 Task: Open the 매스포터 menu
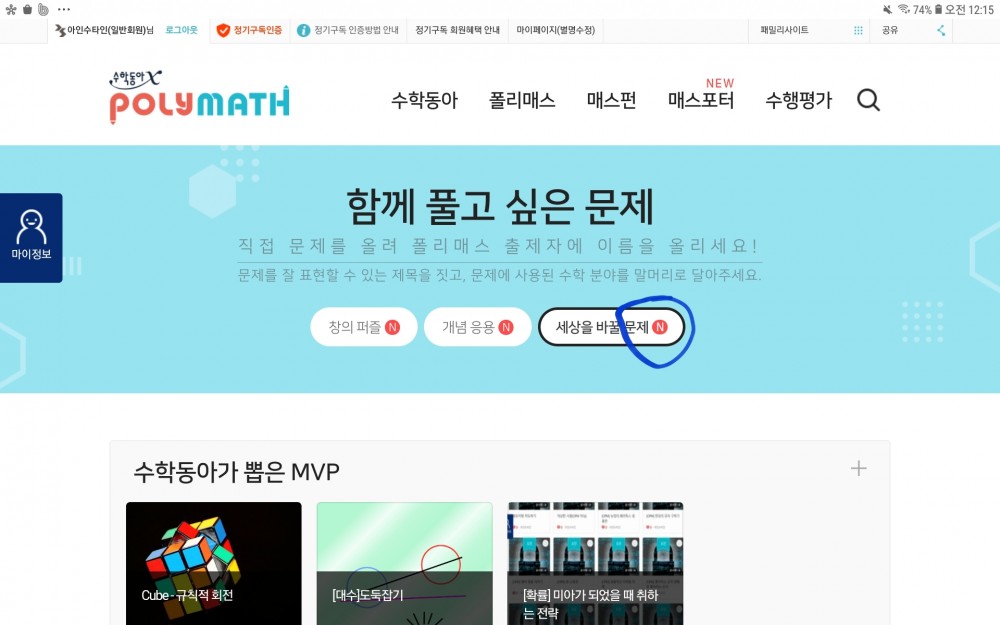[700, 100]
